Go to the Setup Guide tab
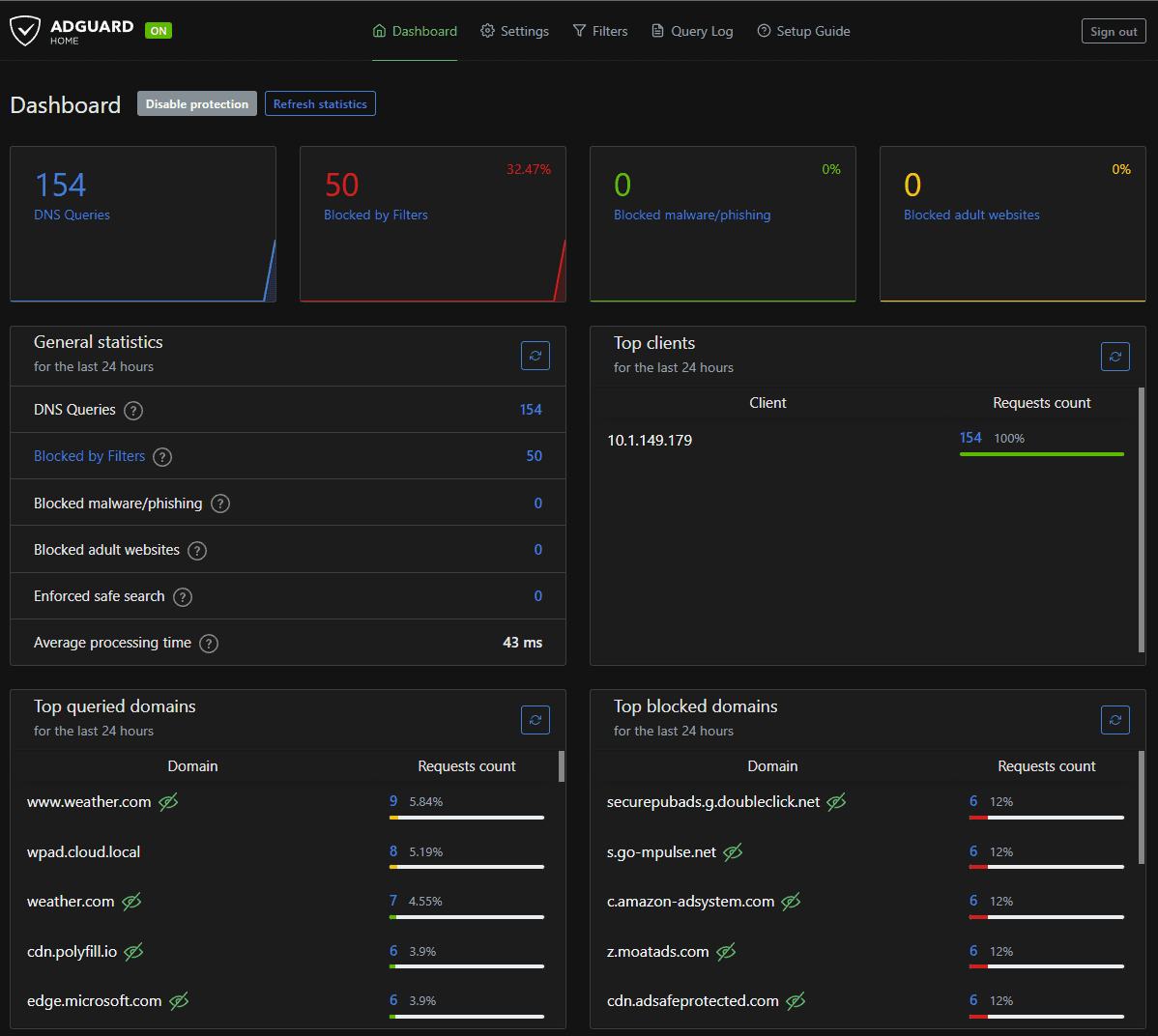The height and width of the screenshot is (1036, 1158). pos(803,31)
